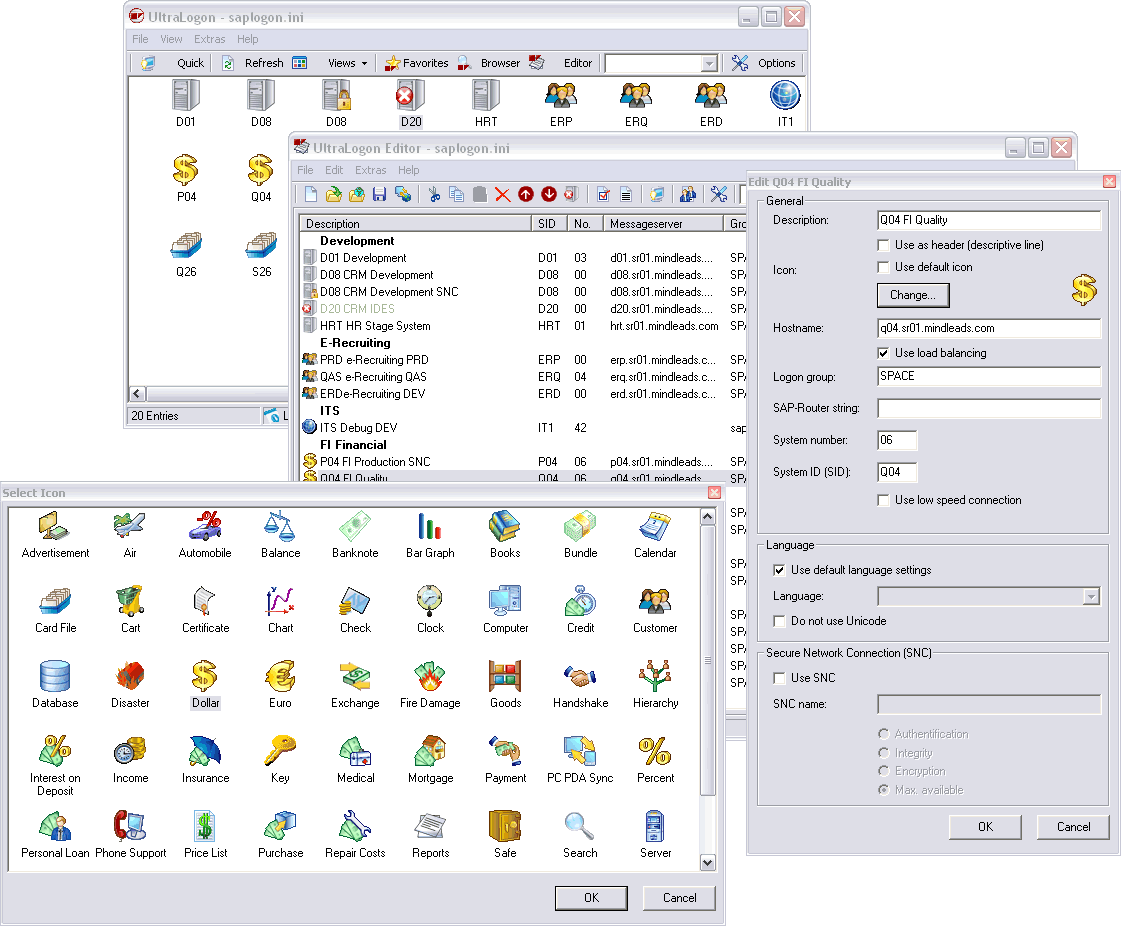The width and height of the screenshot is (1121, 927).
Task: Select the D01 Development row in Editor
Action: click(x=522, y=258)
